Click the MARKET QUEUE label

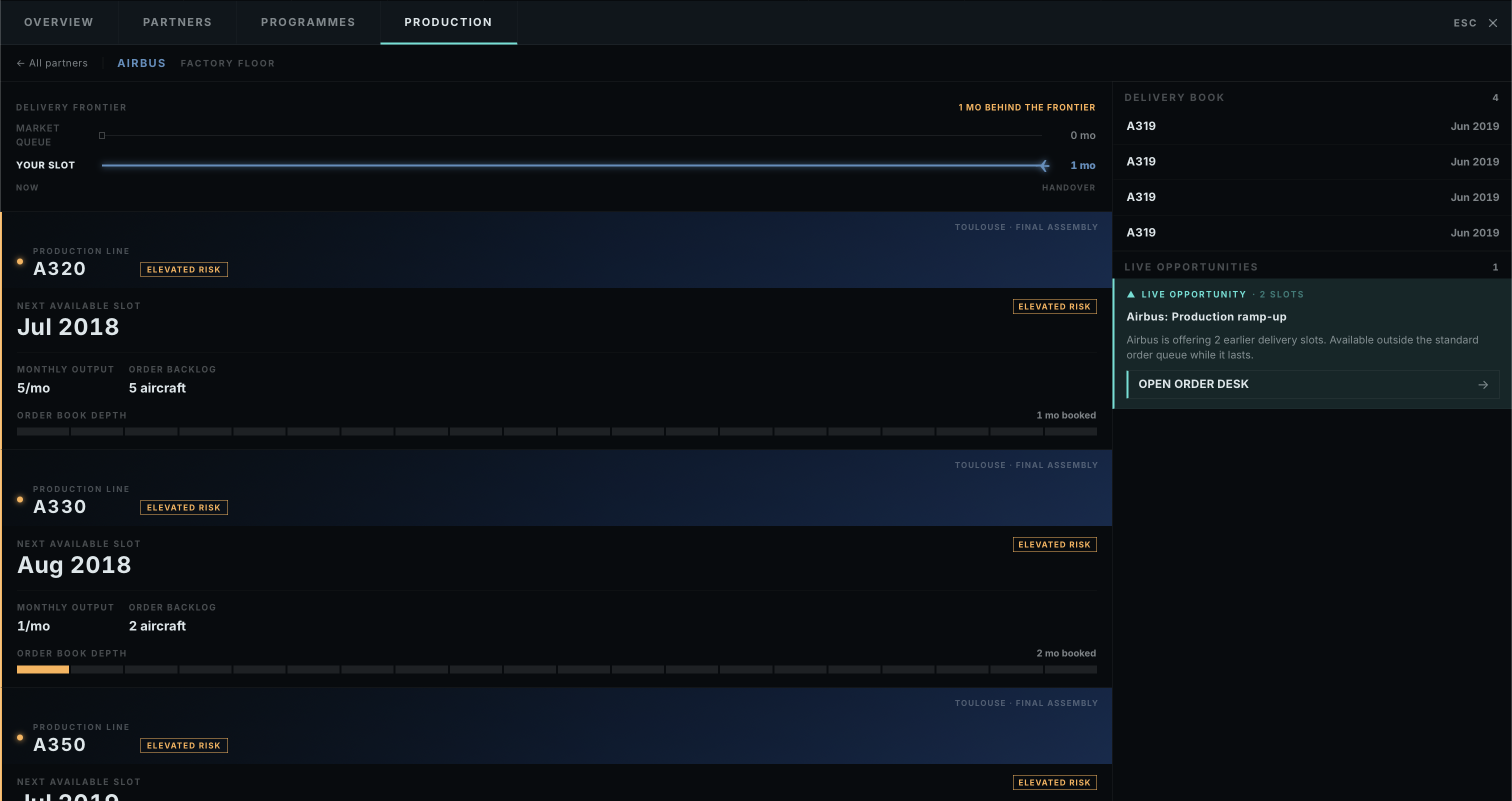(x=37, y=135)
